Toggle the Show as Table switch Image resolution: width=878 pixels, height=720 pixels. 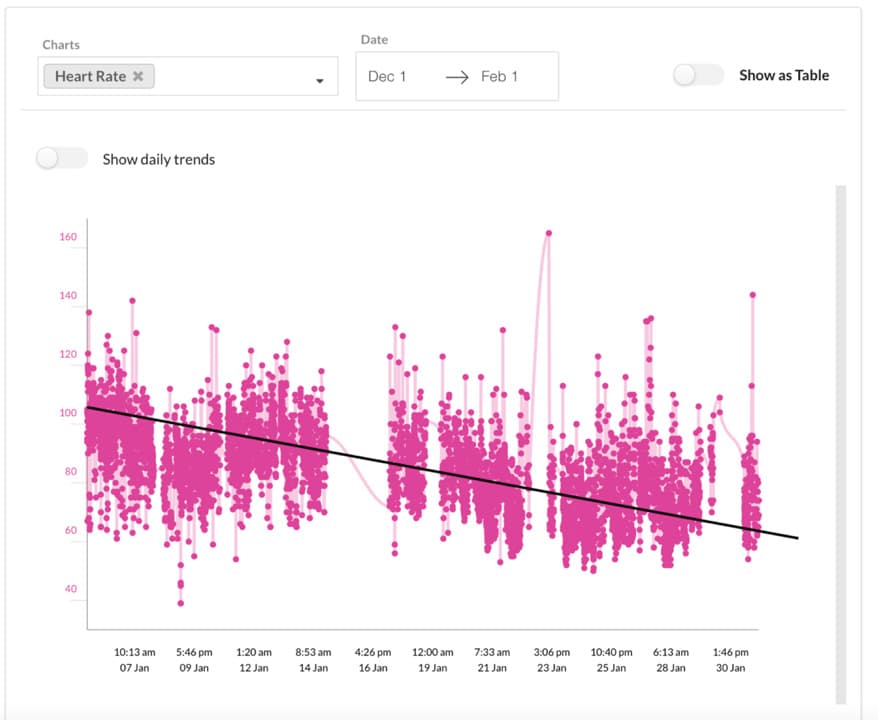click(x=698, y=75)
